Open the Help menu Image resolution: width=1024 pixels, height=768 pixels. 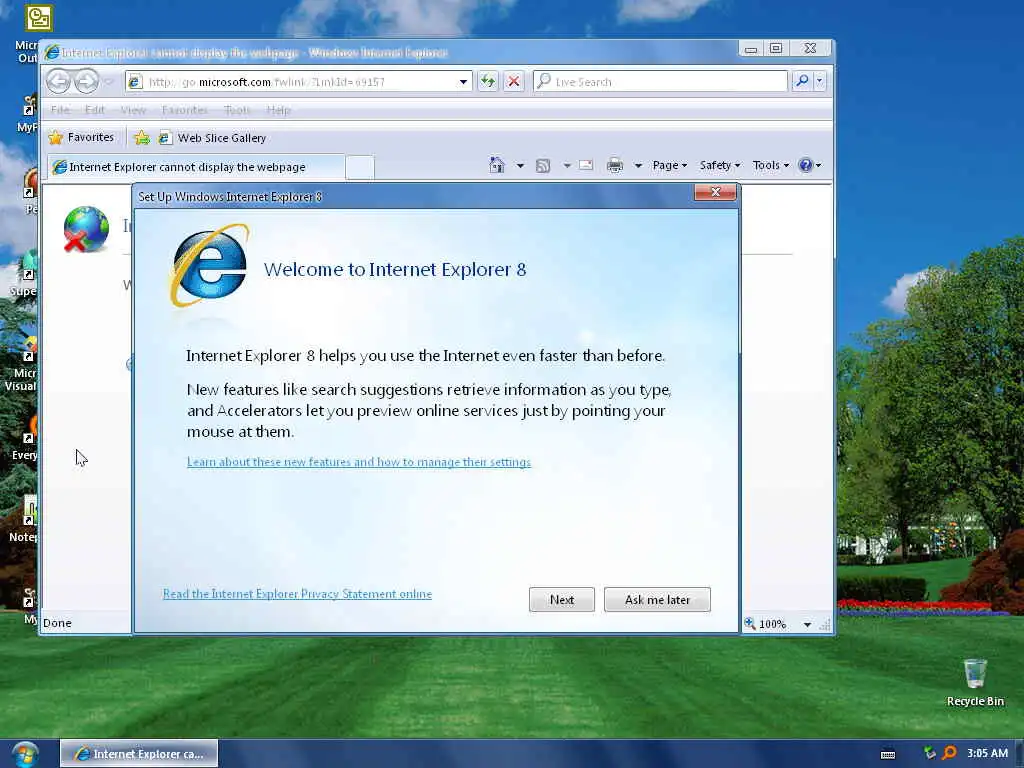(278, 110)
